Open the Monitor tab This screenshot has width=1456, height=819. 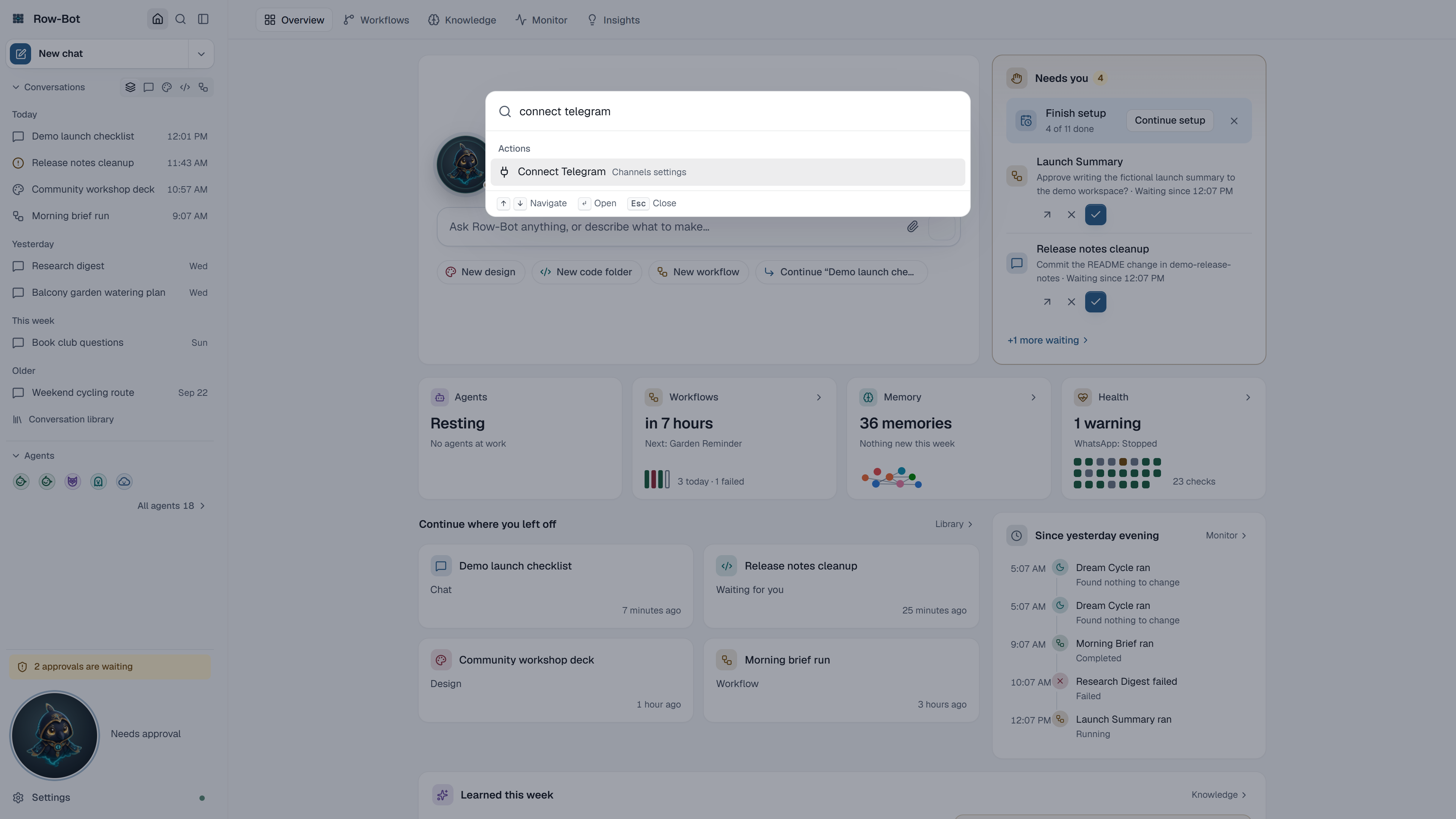[x=541, y=20]
